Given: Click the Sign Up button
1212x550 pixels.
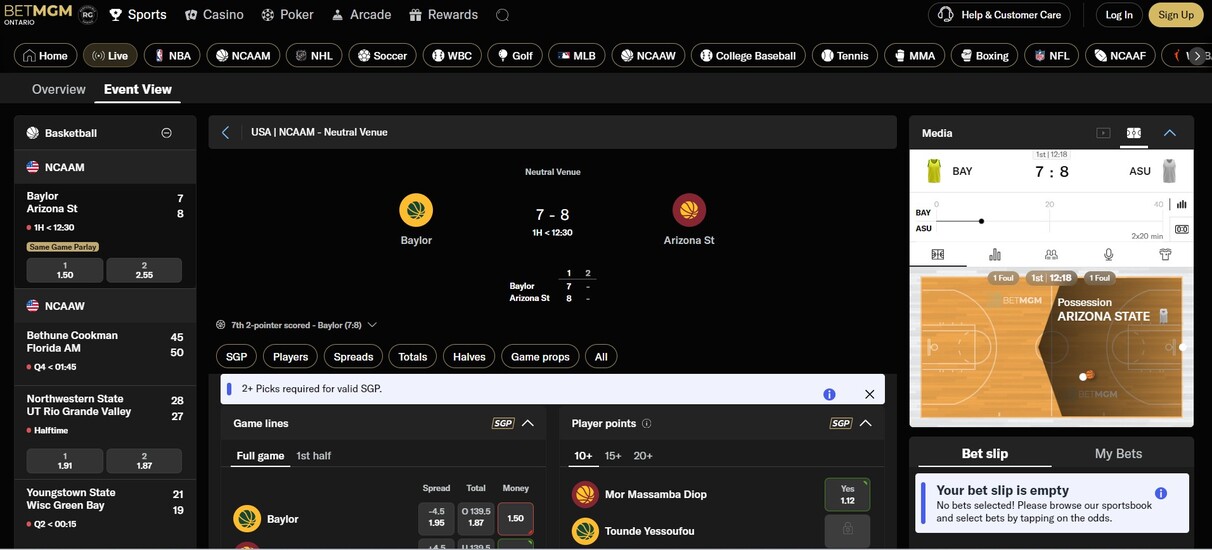Looking at the screenshot, I should 1176,15.
